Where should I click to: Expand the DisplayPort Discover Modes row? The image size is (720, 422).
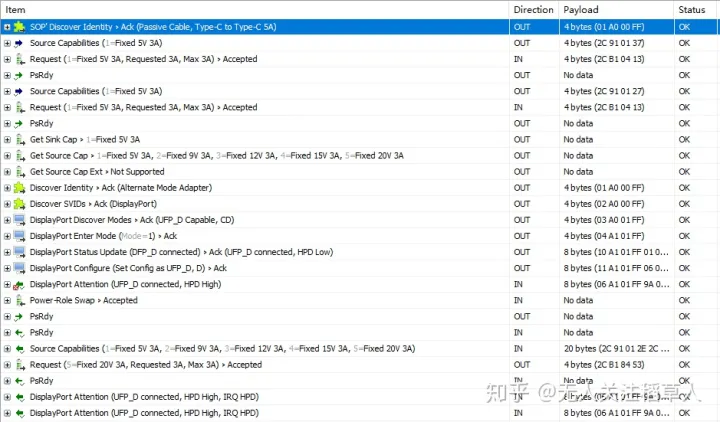tap(7, 220)
